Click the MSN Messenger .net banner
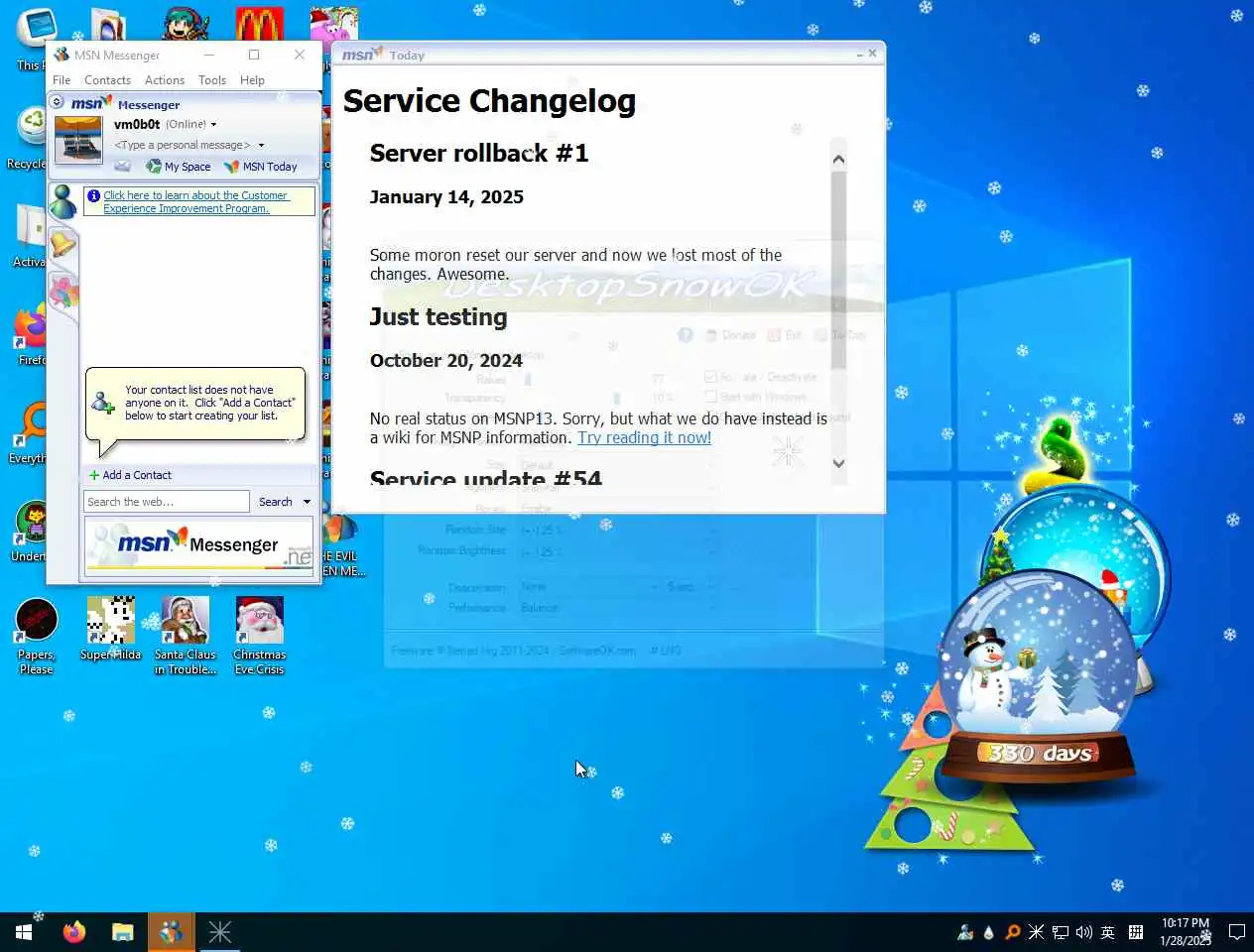This screenshot has width=1254, height=952. (199, 546)
